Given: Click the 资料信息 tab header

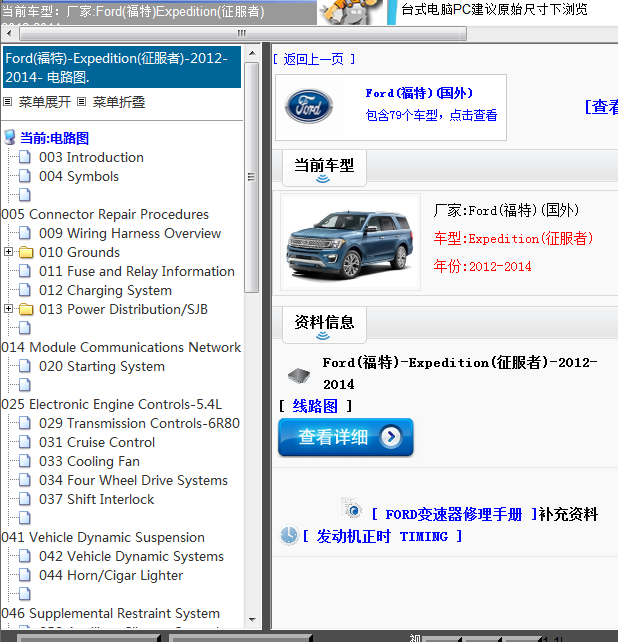Looking at the screenshot, I should [324, 325].
